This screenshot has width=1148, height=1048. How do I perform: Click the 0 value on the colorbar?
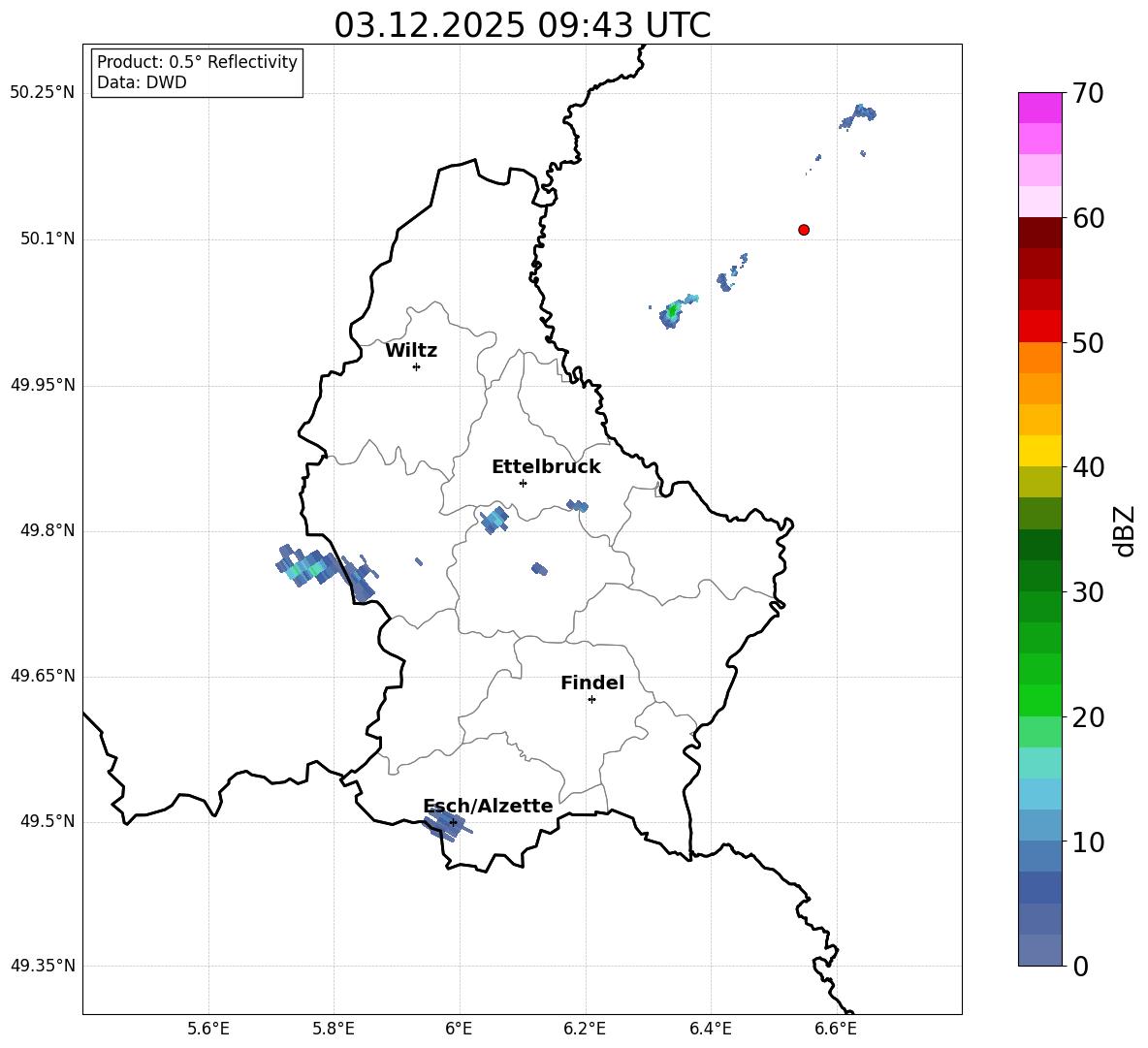point(1081,966)
